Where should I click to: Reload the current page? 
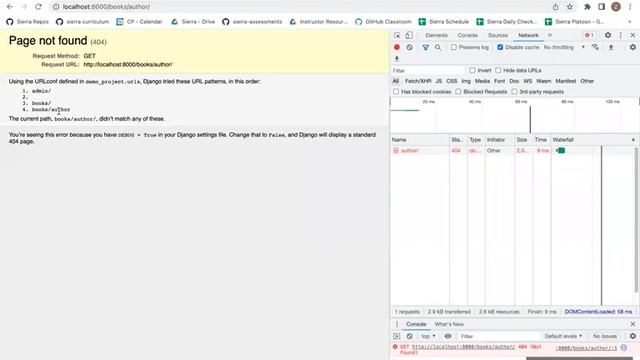click(38, 7)
